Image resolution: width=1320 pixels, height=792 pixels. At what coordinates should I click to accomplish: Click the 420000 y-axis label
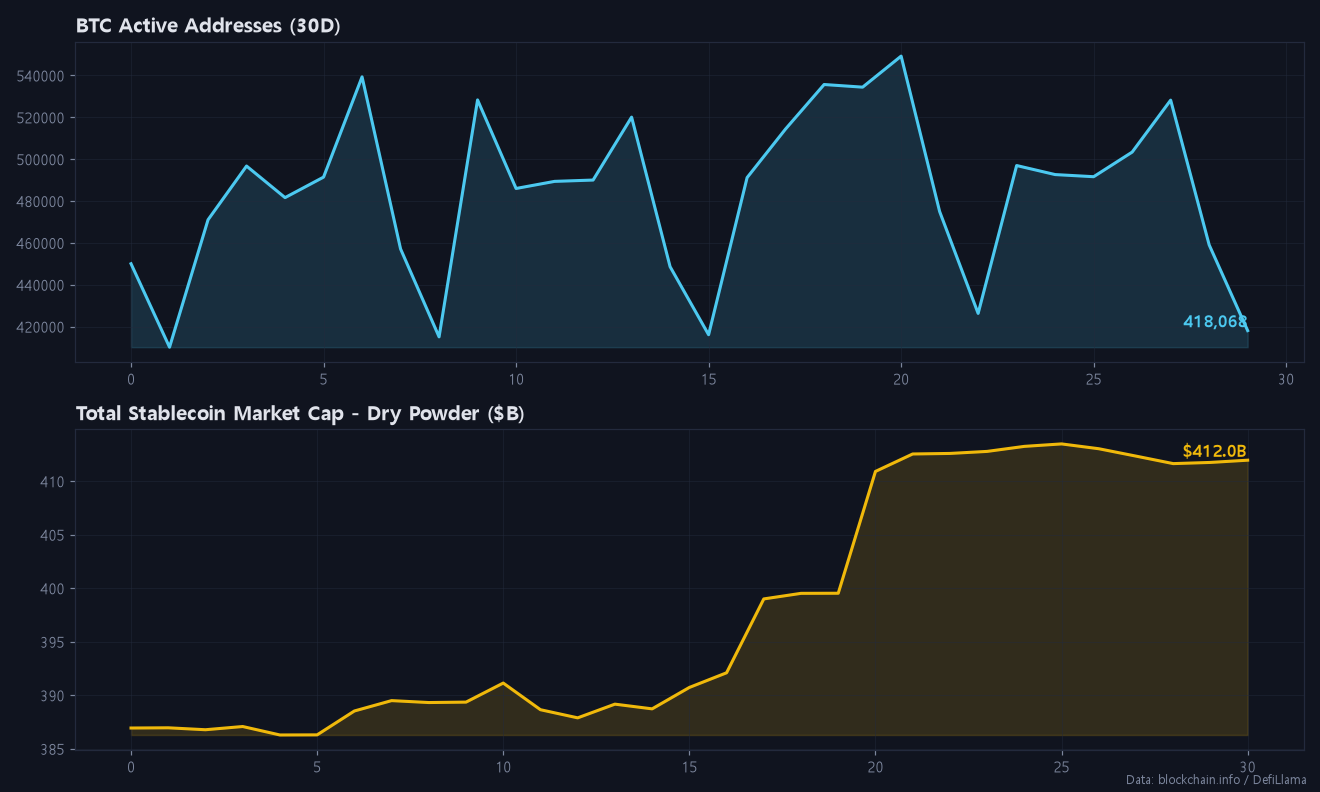click(x=42, y=328)
